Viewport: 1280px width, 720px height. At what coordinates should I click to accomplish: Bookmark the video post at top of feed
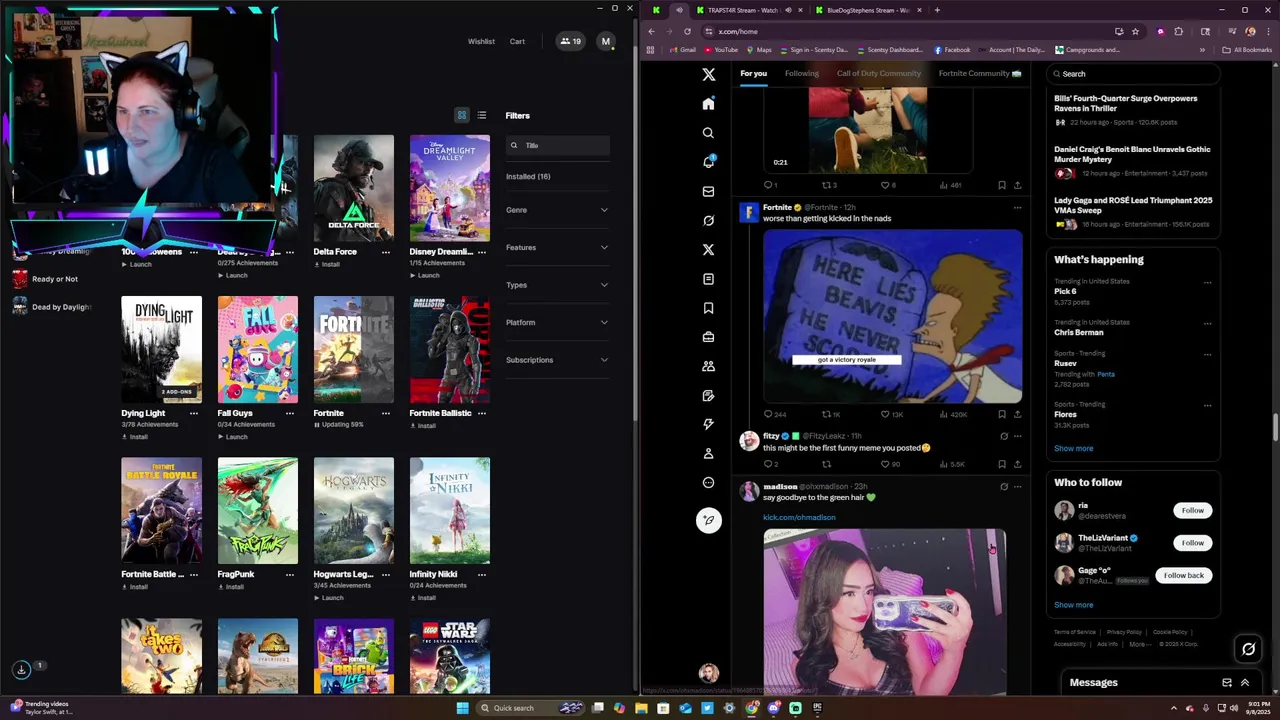(1001, 185)
